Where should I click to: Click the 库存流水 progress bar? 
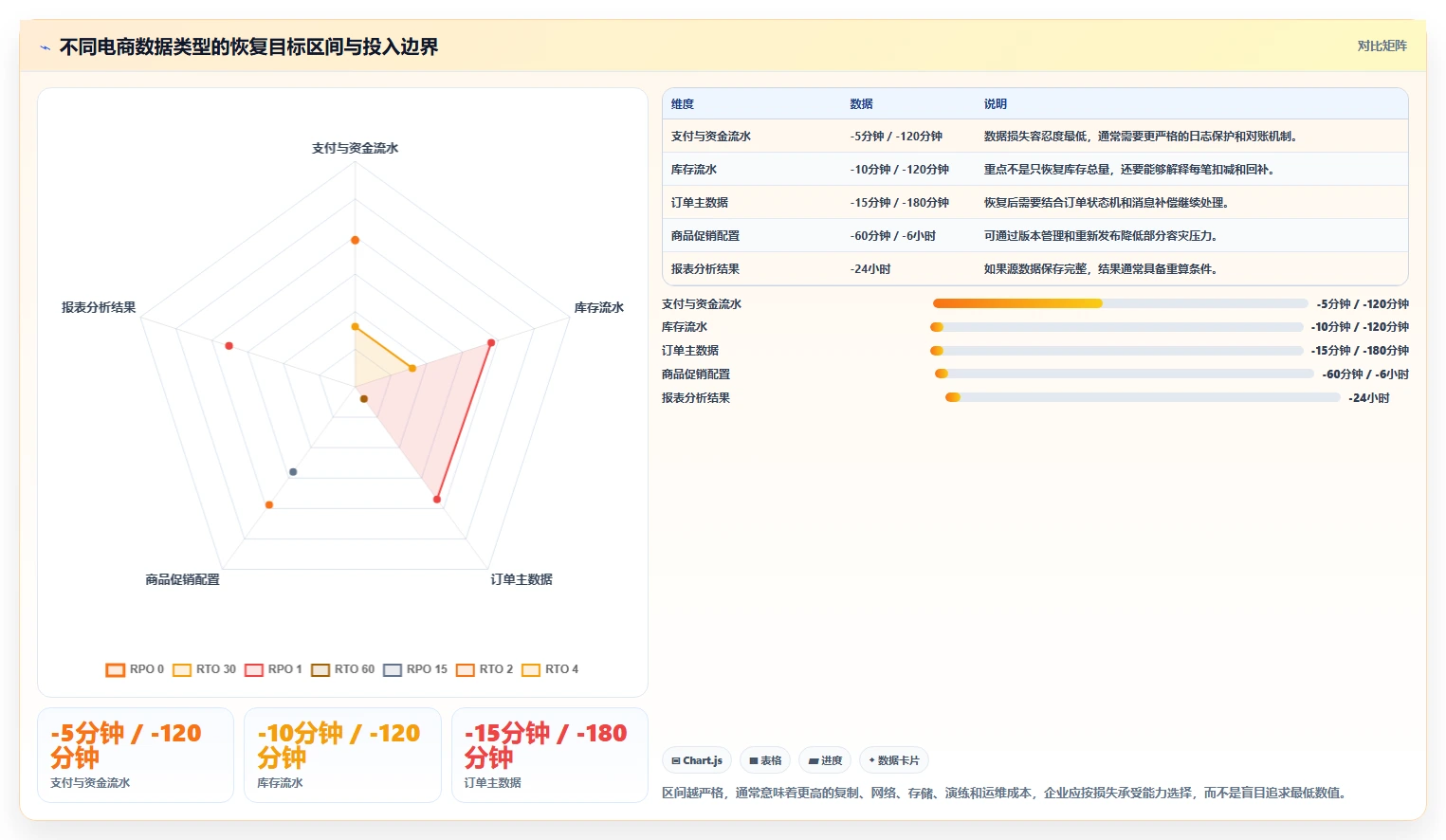1116,327
